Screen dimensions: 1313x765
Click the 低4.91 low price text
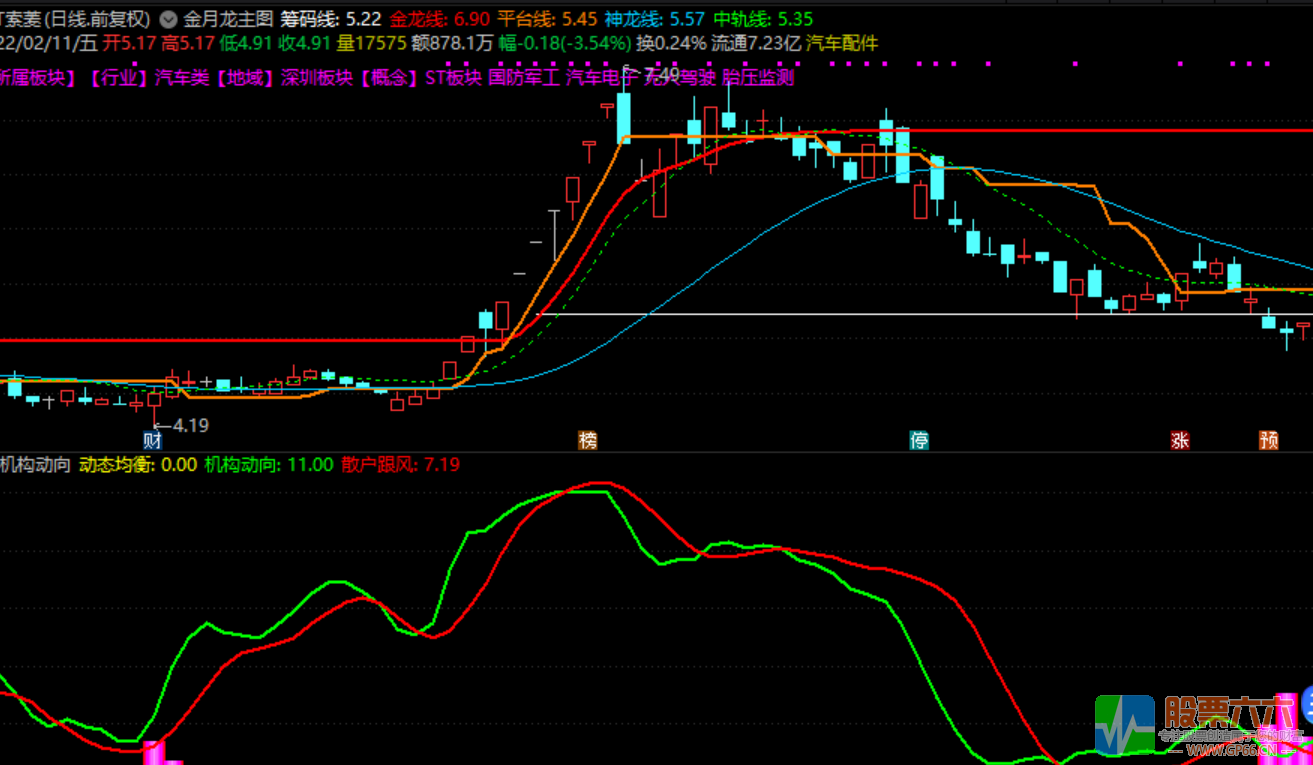click(x=246, y=43)
